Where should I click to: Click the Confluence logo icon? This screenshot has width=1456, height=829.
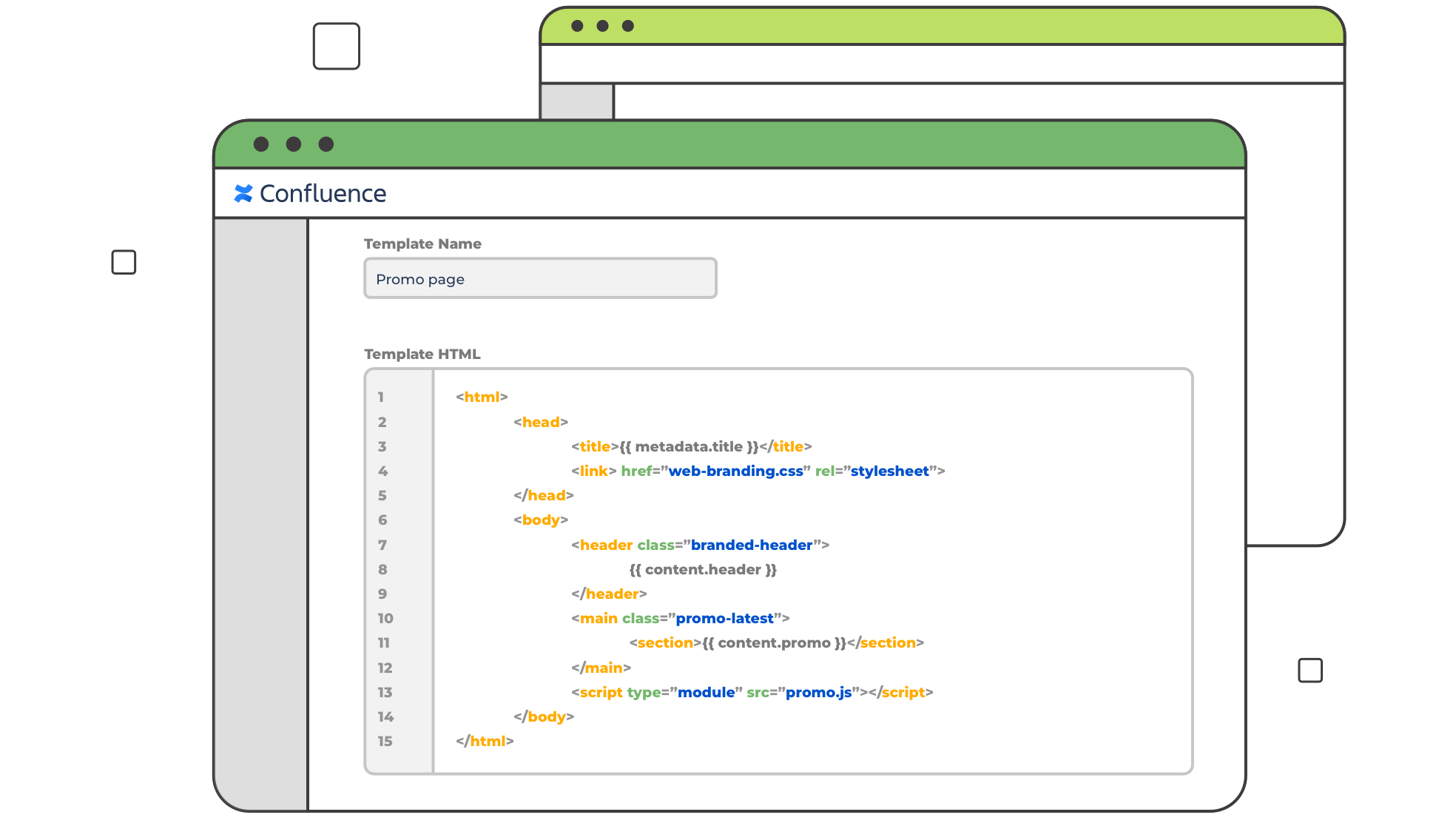[243, 193]
